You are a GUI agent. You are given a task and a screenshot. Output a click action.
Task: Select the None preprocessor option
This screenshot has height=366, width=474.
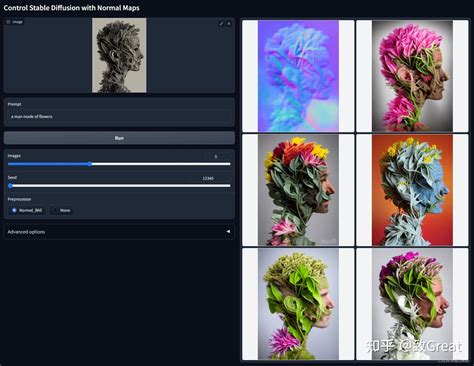coord(61,210)
